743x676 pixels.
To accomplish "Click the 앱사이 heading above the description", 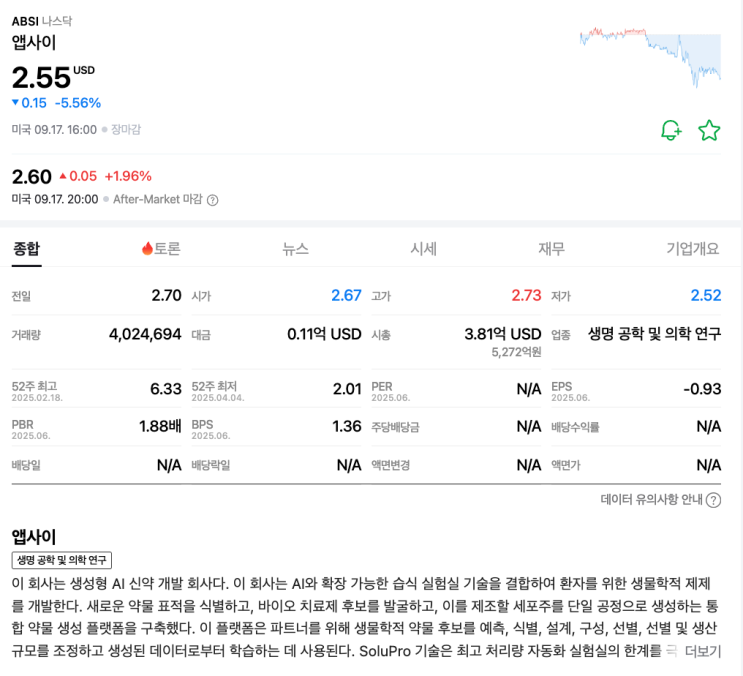I will (34, 537).
